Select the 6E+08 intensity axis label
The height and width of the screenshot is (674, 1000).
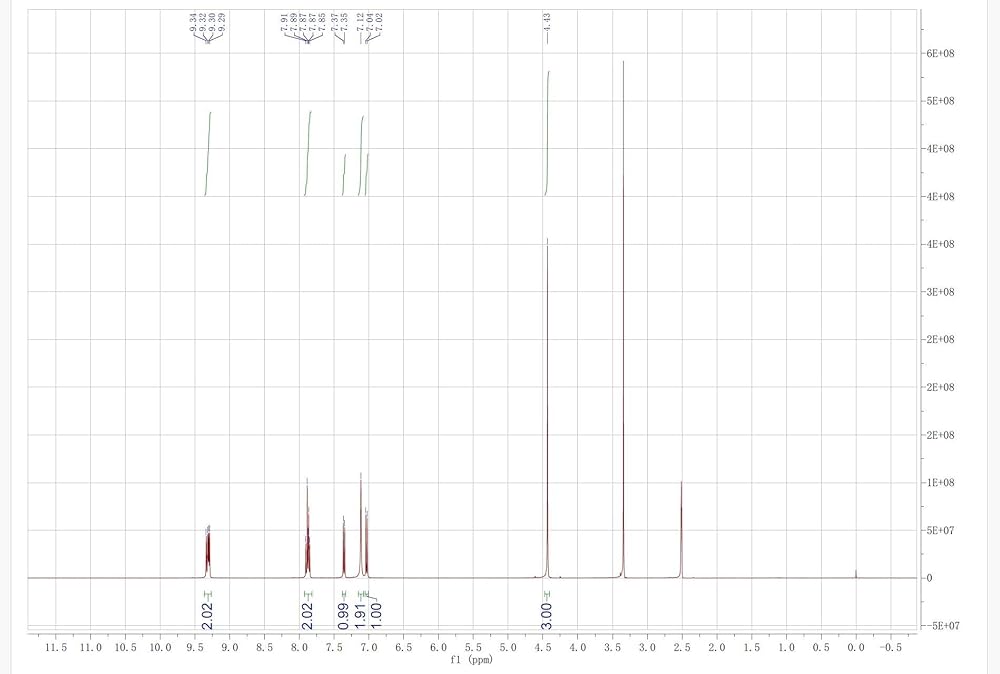(x=943, y=53)
